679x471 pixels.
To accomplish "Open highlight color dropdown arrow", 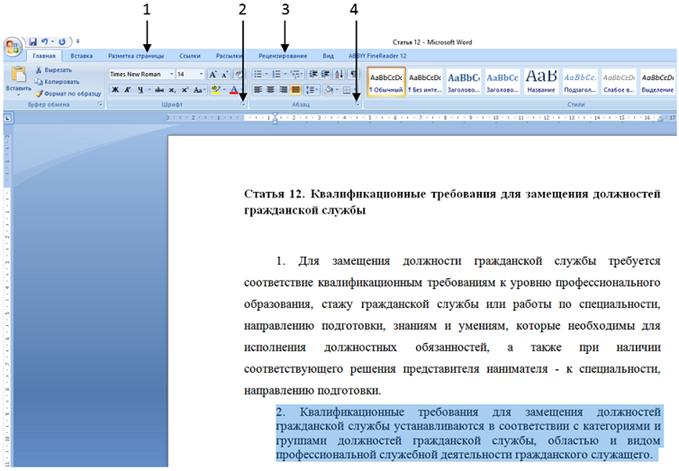I will 224,90.
